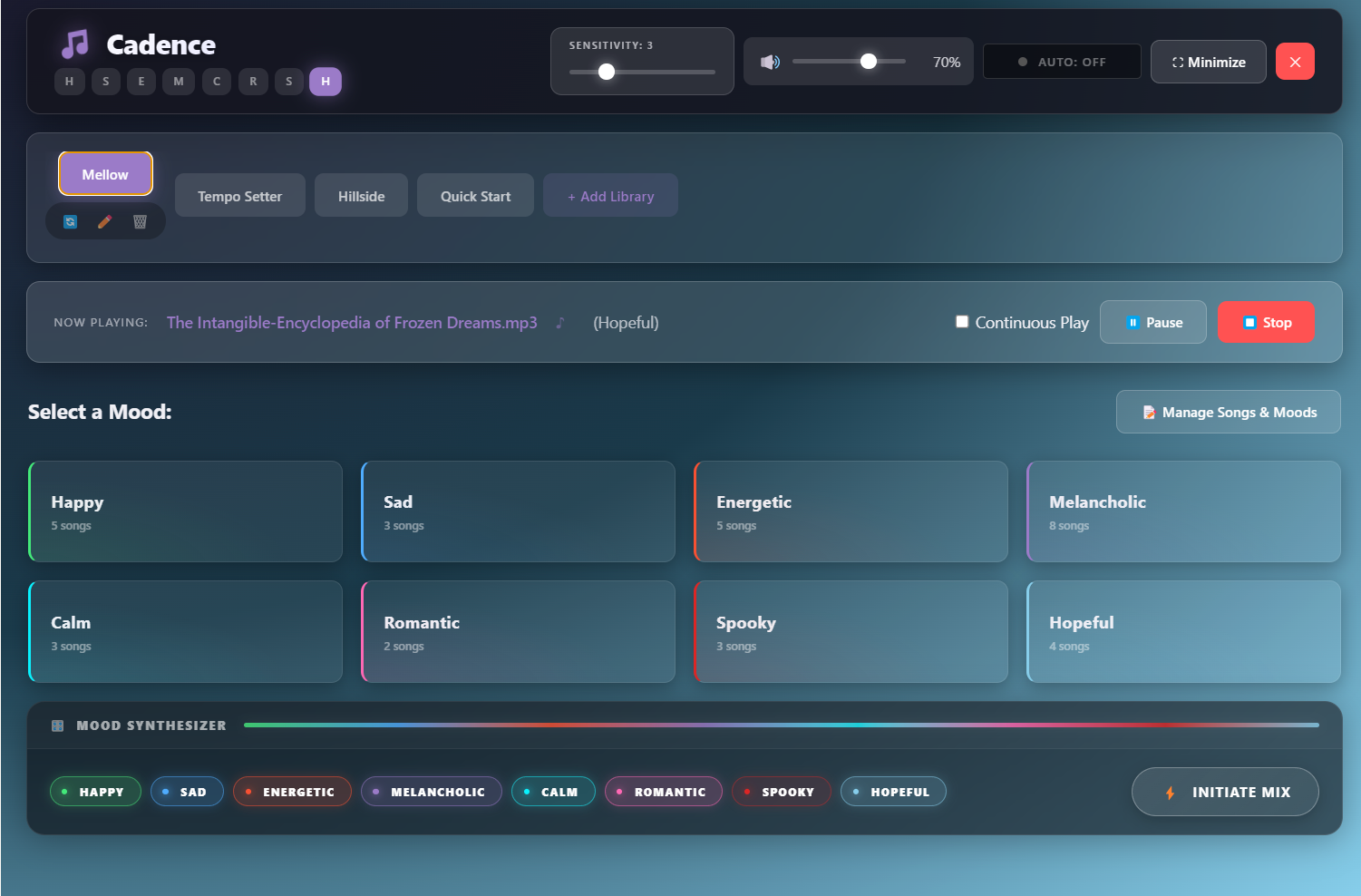Open the Hillside library tab
Image resolution: width=1361 pixels, height=896 pixels.
pyautogui.click(x=362, y=196)
